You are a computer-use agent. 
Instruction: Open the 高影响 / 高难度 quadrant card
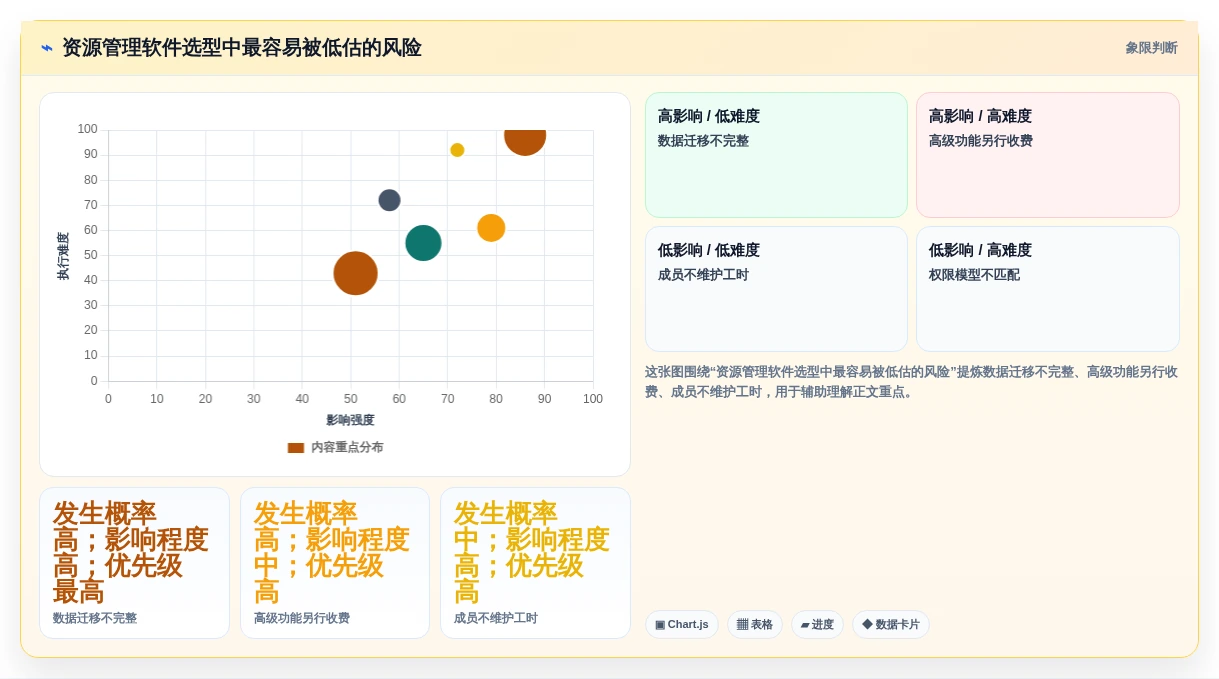click(1047, 155)
